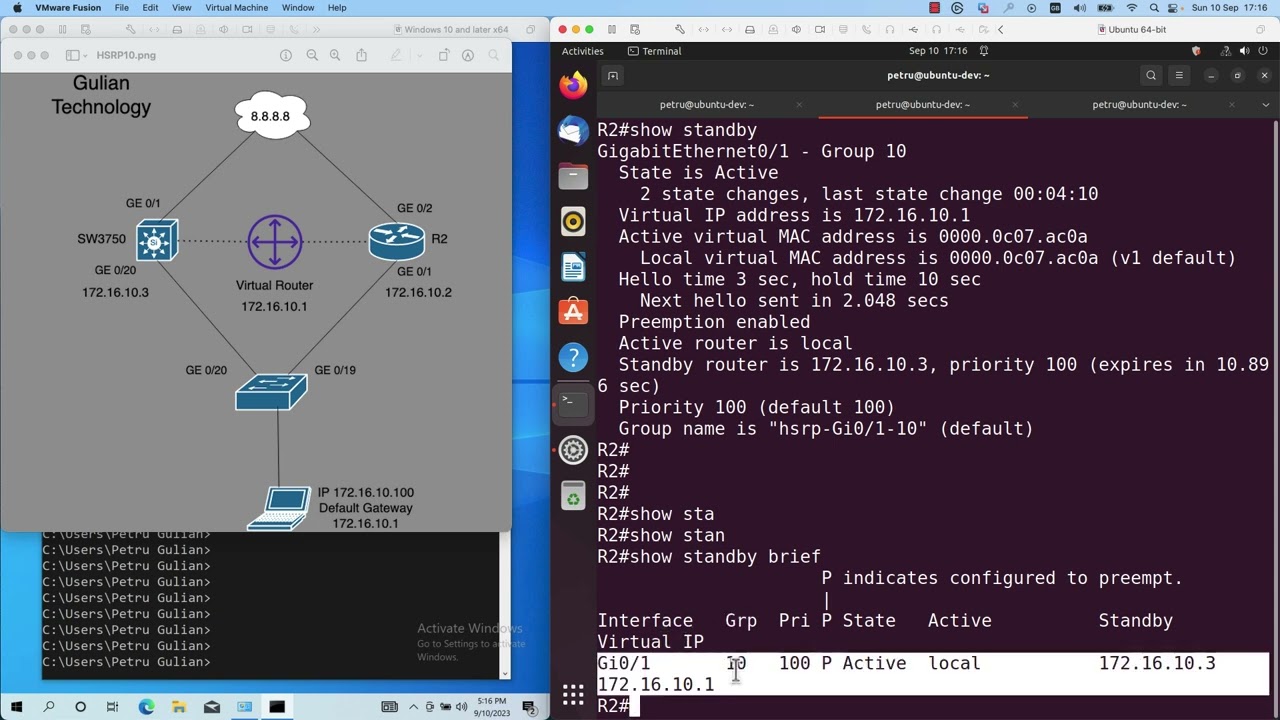Open Ubuntu VM settings wrench icon
This screenshot has height=720, width=1280.
tap(680, 29)
